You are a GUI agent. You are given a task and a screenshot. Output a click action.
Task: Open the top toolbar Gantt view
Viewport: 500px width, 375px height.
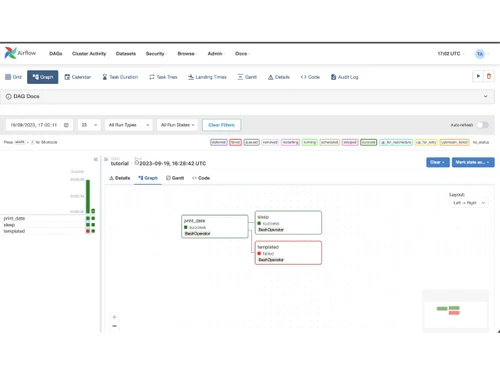click(x=247, y=77)
